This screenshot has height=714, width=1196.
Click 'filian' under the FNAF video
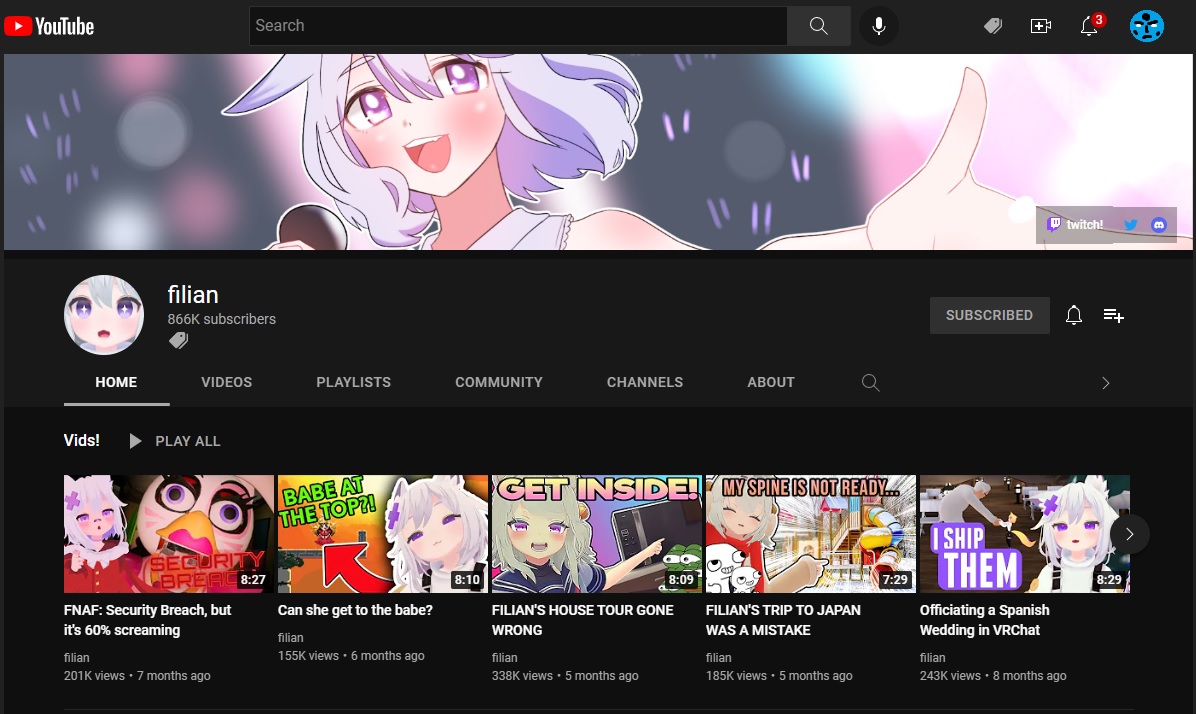click(x=76, y=658)
